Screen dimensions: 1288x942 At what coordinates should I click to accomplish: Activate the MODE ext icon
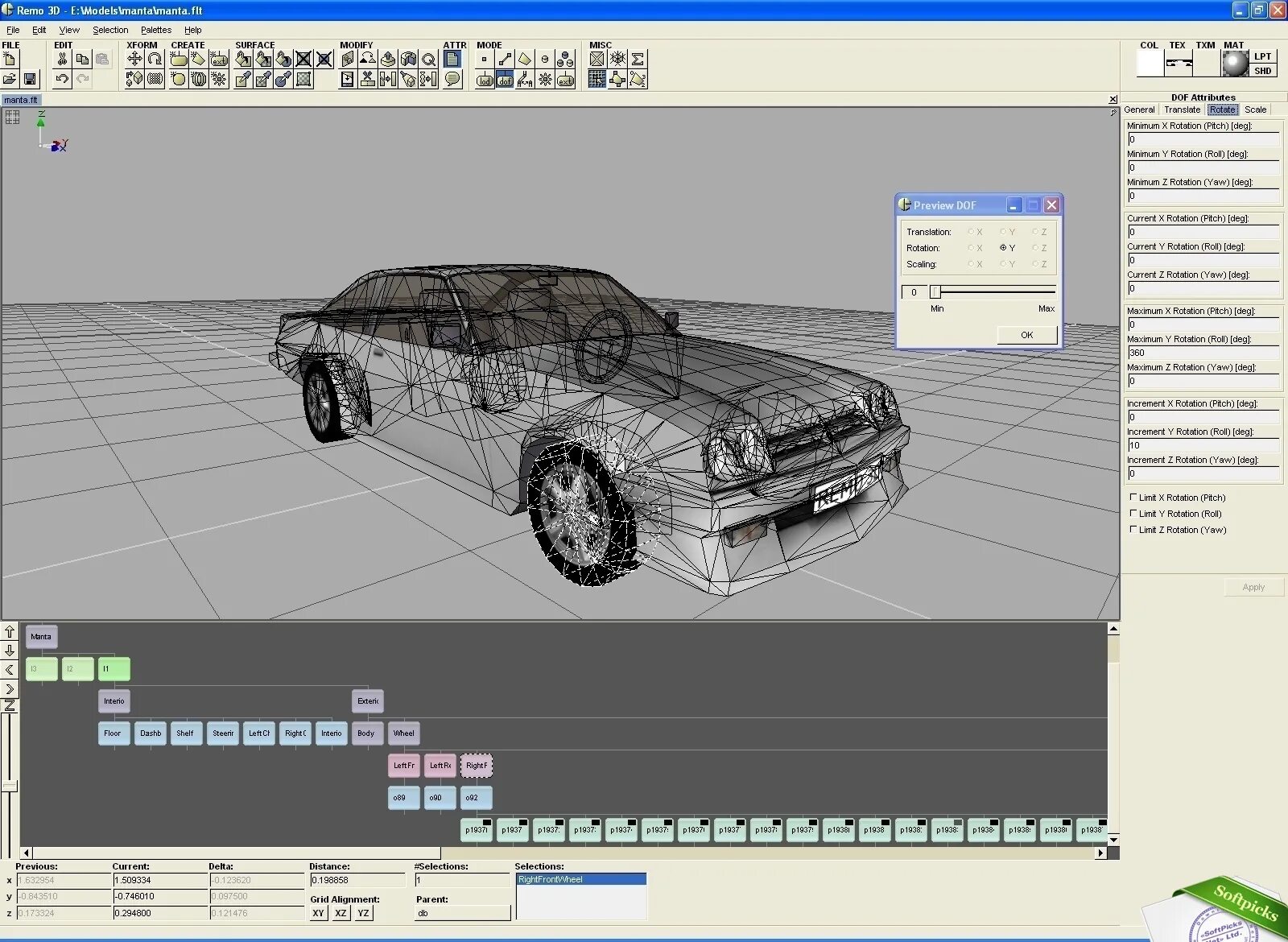[x=565, y=79]
